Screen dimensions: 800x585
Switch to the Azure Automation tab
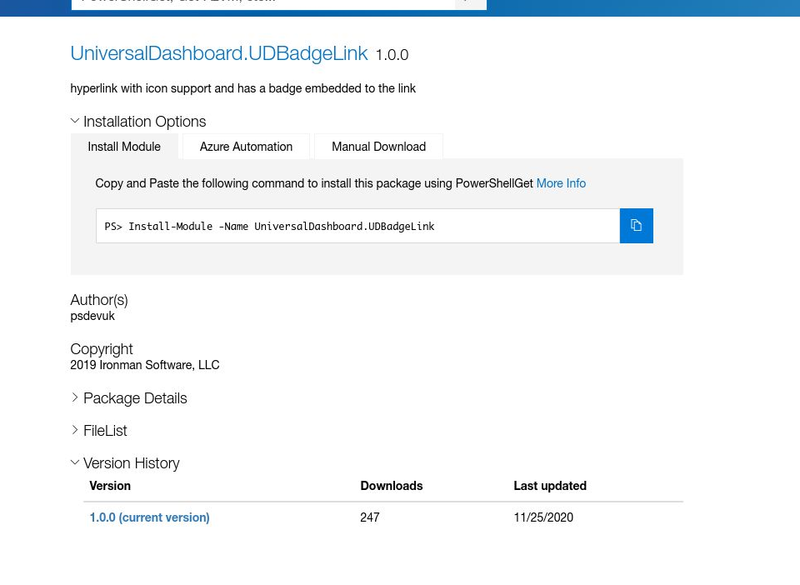point(246,147)
